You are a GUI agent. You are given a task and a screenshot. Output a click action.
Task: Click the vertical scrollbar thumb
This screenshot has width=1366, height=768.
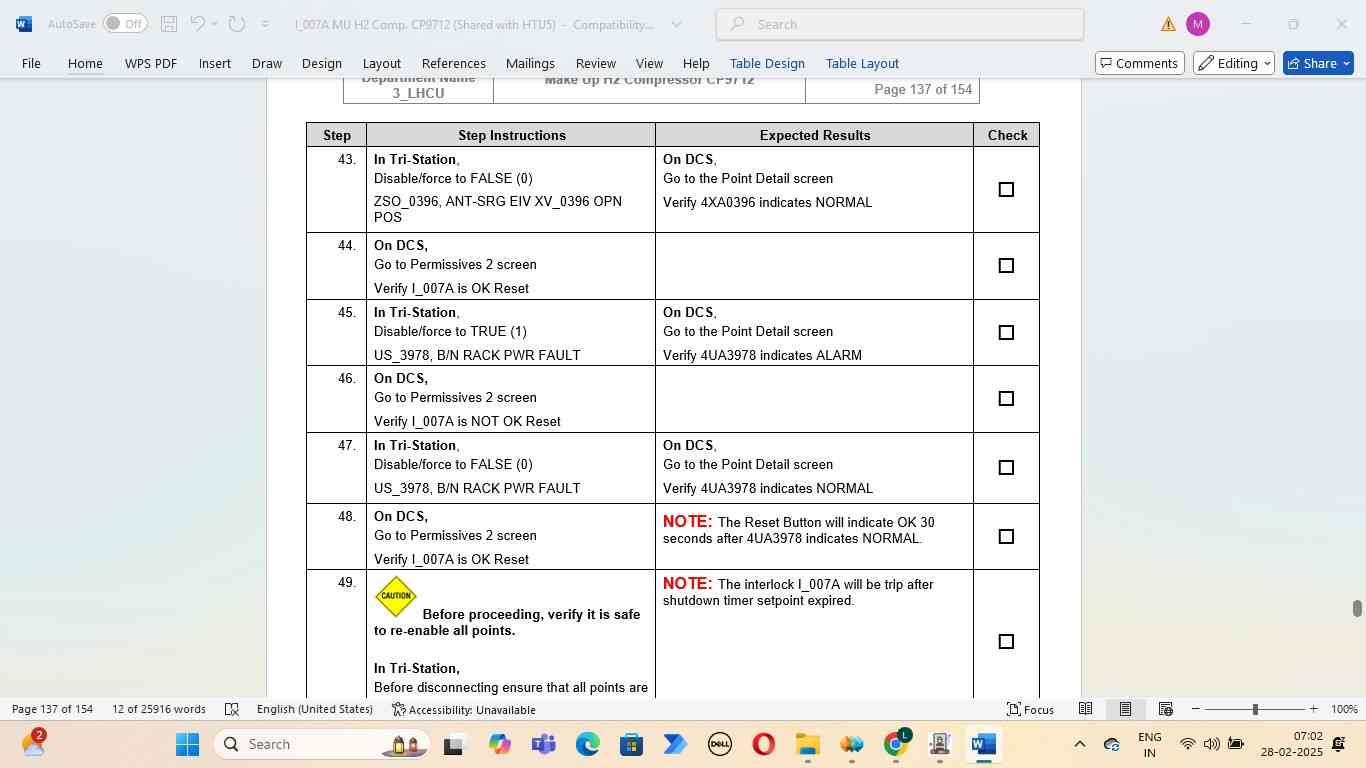(1357, 609)
